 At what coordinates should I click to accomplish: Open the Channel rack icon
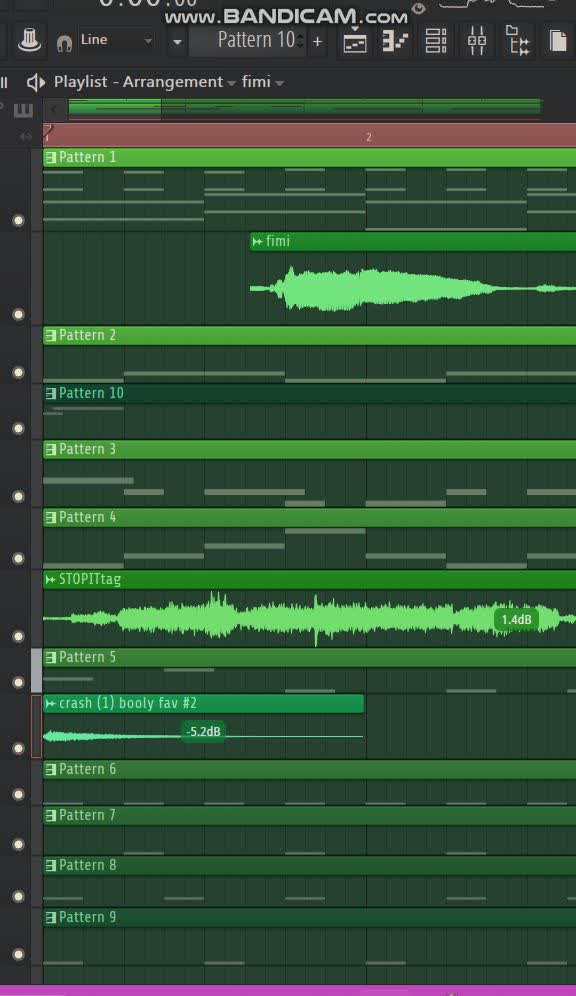point(436,42)
